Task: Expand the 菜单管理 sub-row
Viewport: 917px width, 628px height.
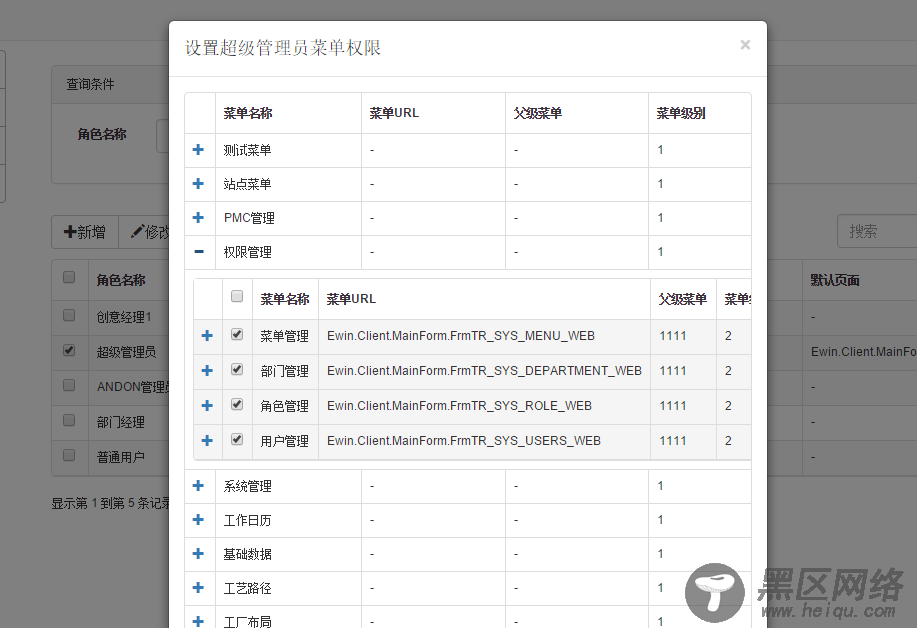Action: 207,336
